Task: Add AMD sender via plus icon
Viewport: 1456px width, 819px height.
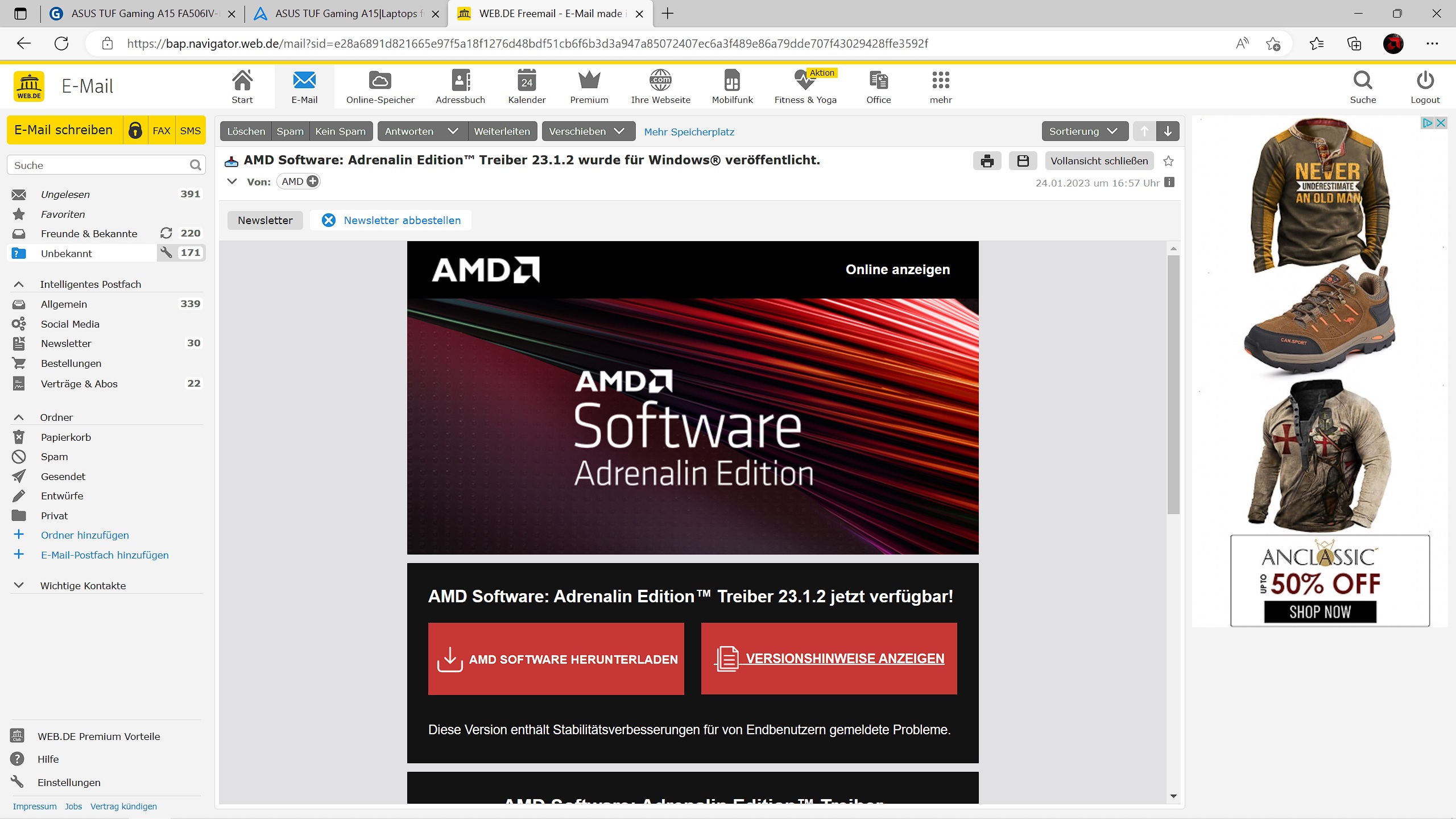Action: click(312, 181)
